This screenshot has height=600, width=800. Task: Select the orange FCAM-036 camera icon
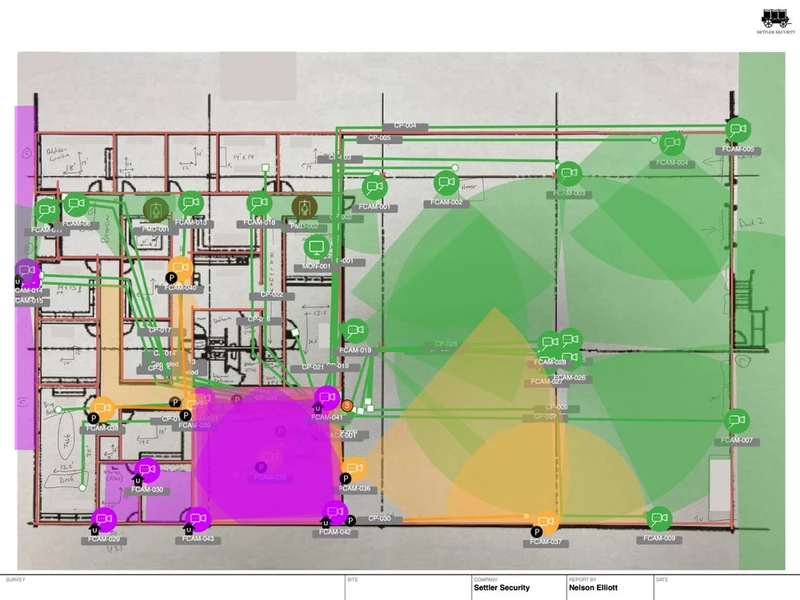click(x=354, y=470)
